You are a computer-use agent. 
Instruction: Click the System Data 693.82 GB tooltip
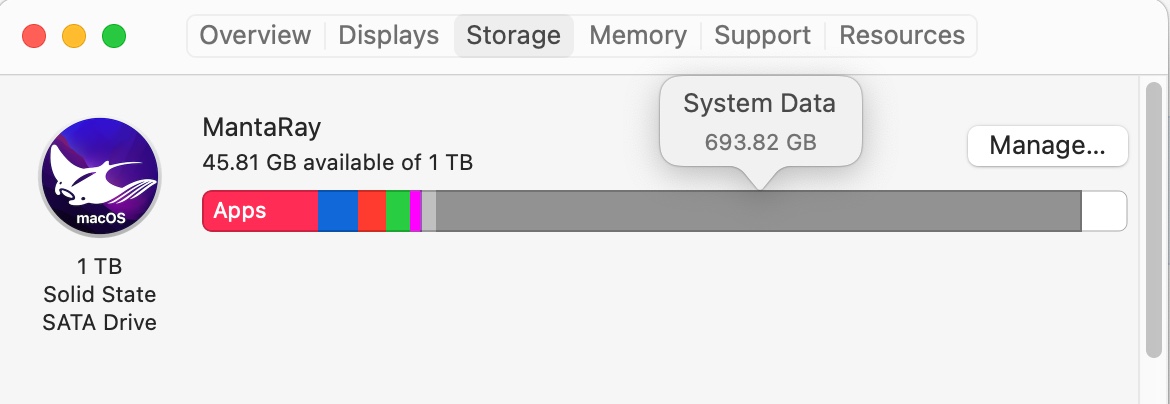760,122
